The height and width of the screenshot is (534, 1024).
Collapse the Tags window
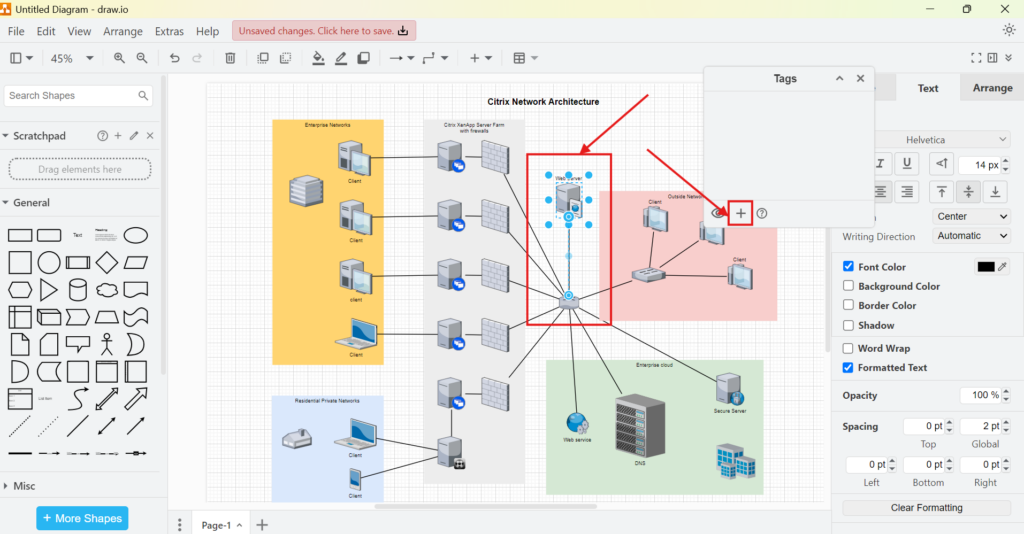pos(839,78)
